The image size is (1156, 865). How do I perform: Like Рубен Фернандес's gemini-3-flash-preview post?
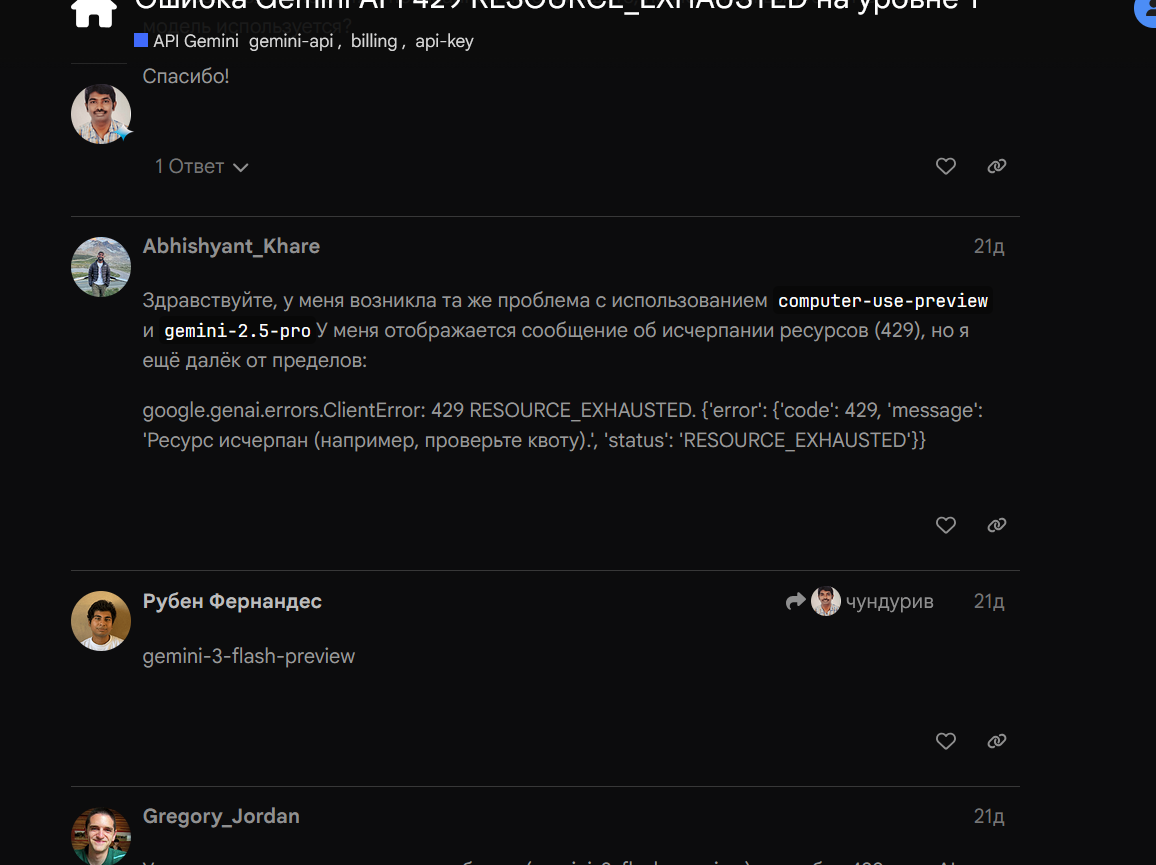coord(945,741)
